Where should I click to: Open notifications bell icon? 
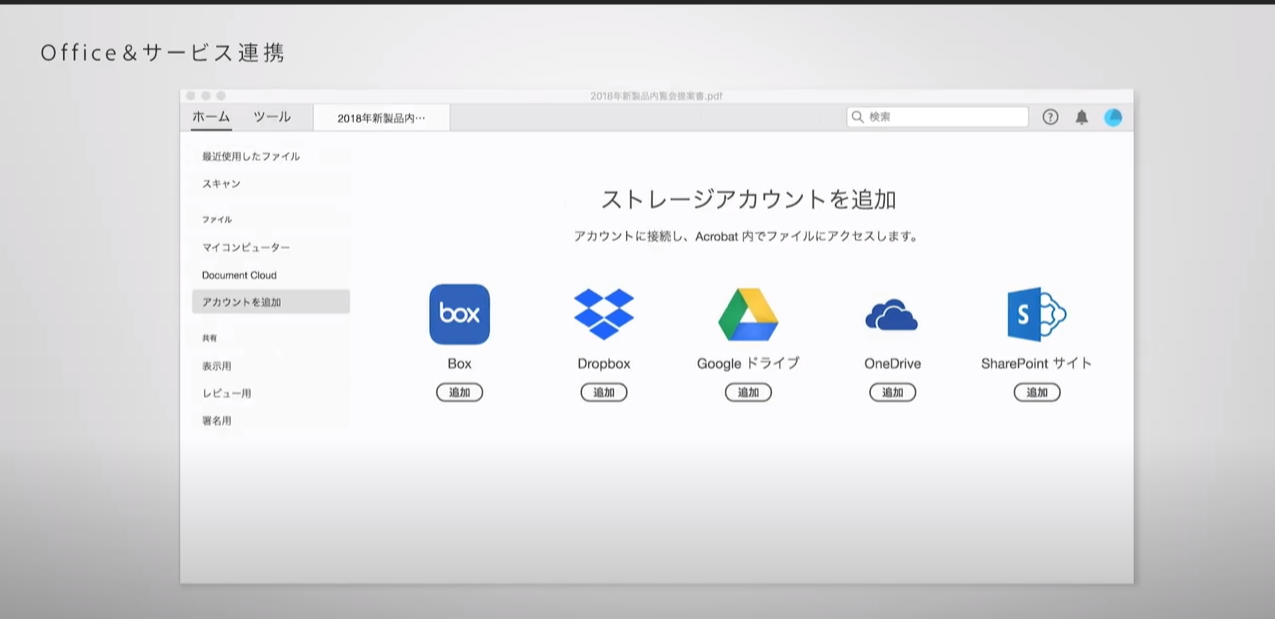click(x=1081, y=117)
